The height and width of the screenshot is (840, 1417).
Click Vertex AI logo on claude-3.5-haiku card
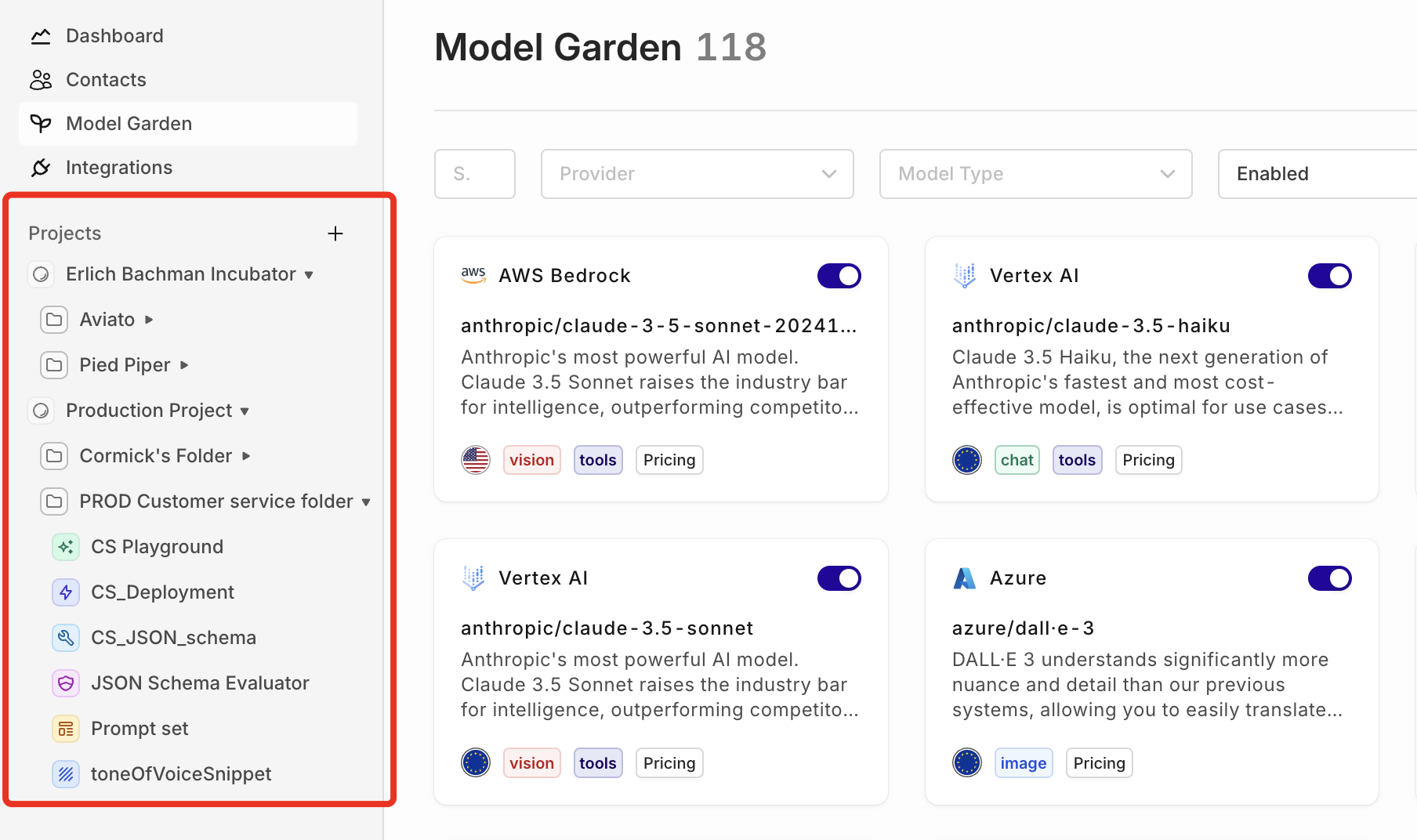965,275
